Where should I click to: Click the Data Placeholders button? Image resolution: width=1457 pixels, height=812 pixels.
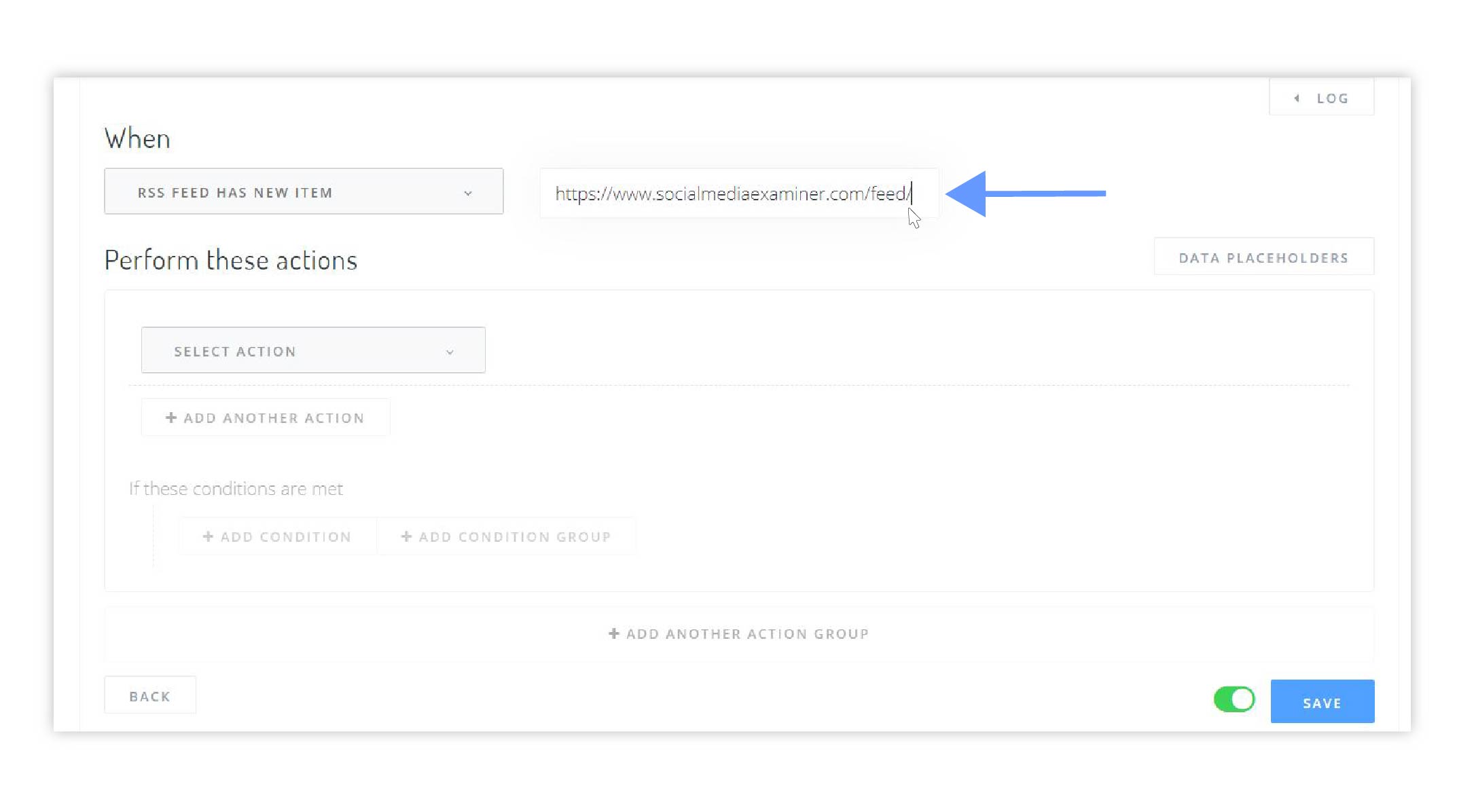coord(1263,257)
